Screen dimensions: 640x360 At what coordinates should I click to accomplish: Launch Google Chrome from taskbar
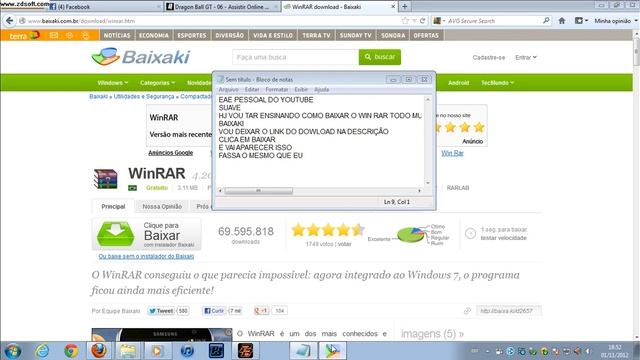(x=71, y=351)
